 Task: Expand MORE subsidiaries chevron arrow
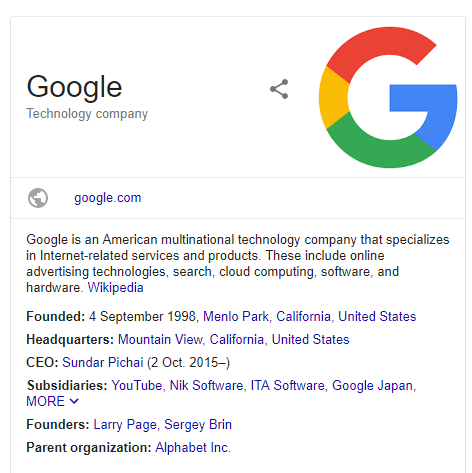pyautogui.click(x=74, y=401)
